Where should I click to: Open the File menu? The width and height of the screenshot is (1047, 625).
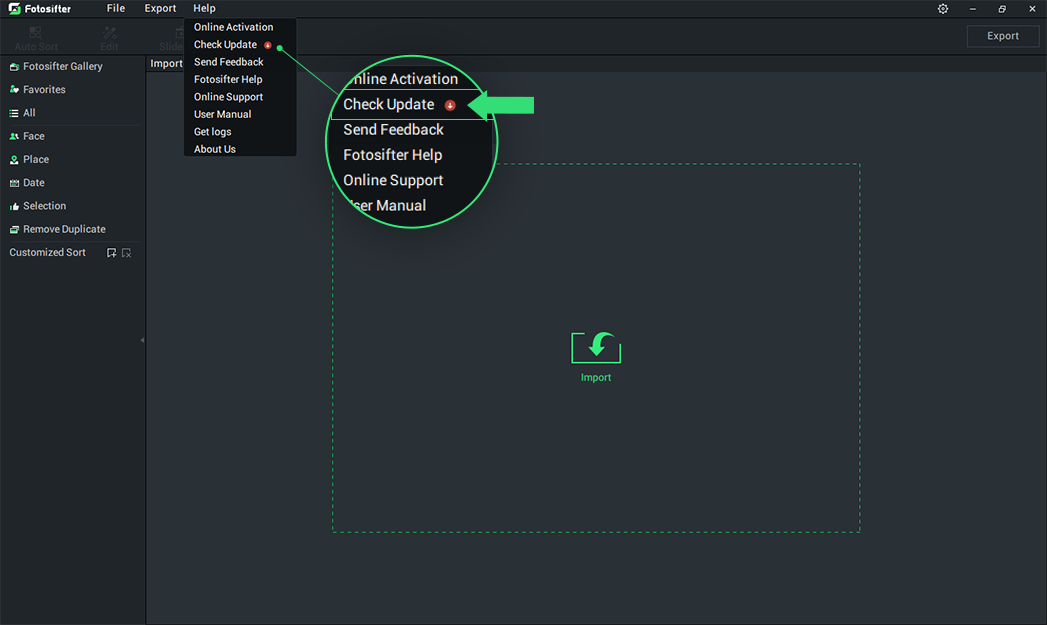coord(116,8)
